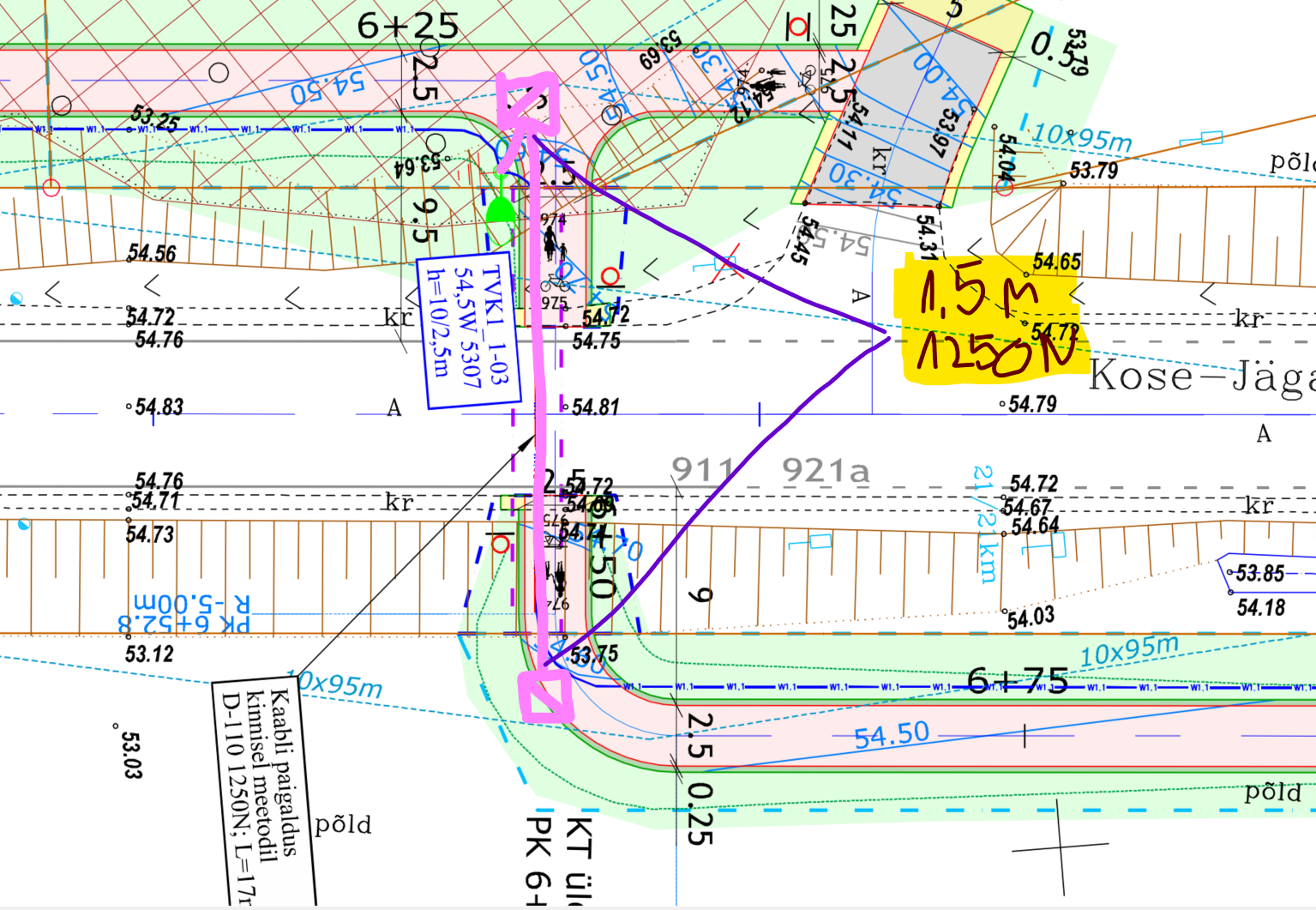This screenshot has width=1316, height=910.
Task: Select the gray 911 label
Action: pyautogui.click(x=703, y=470)
